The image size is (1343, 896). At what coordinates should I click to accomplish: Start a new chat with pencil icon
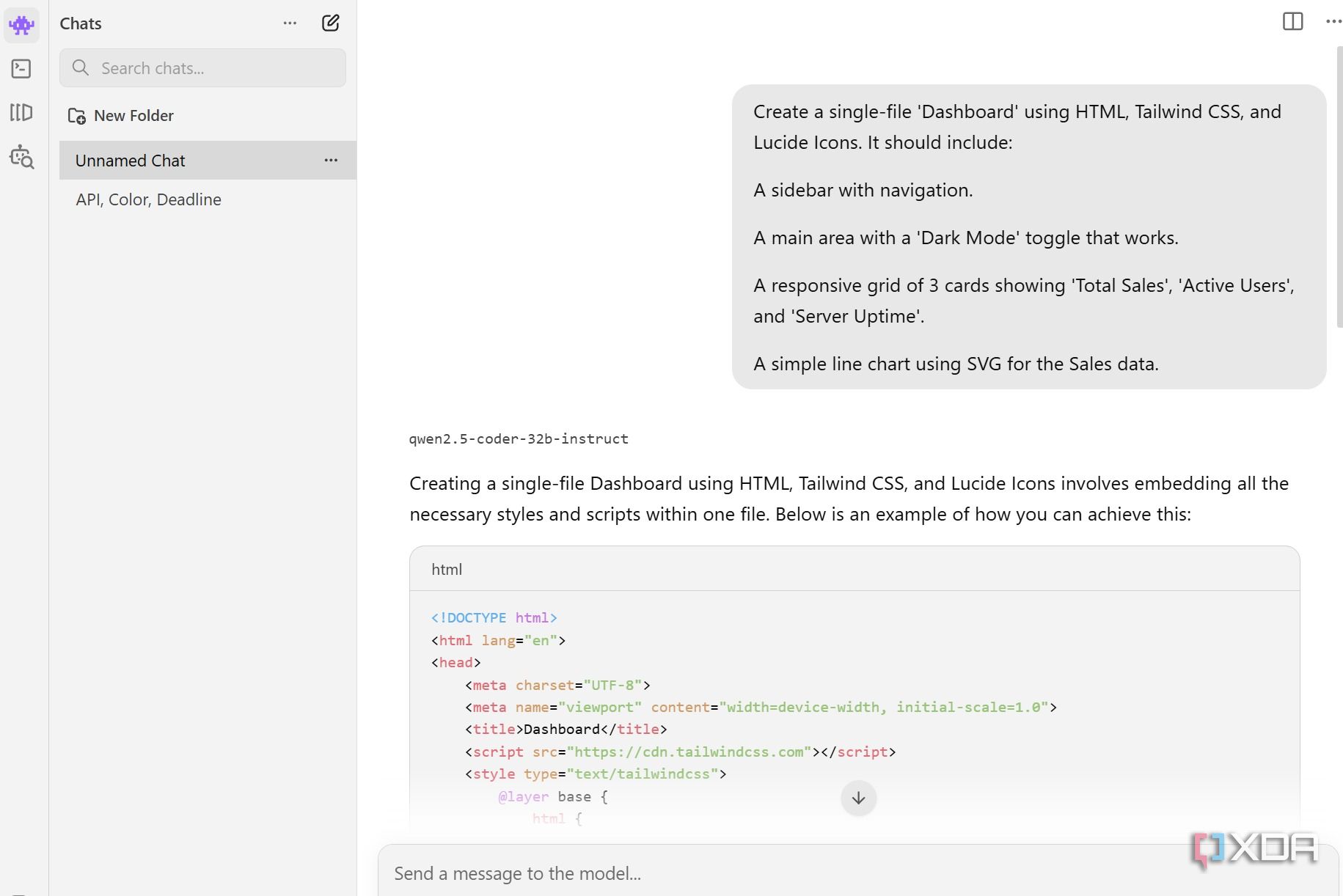pyautogui.click(x=331, y=23)
